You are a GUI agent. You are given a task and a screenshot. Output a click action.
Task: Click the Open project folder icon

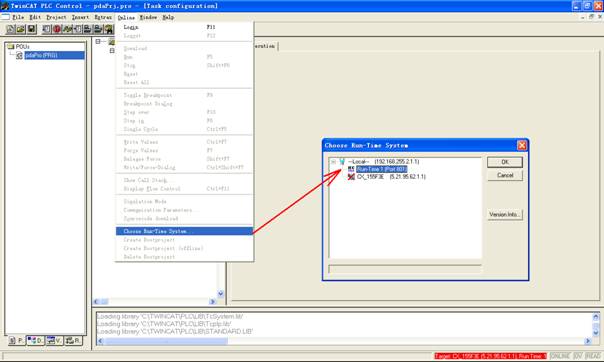[21, 29]
